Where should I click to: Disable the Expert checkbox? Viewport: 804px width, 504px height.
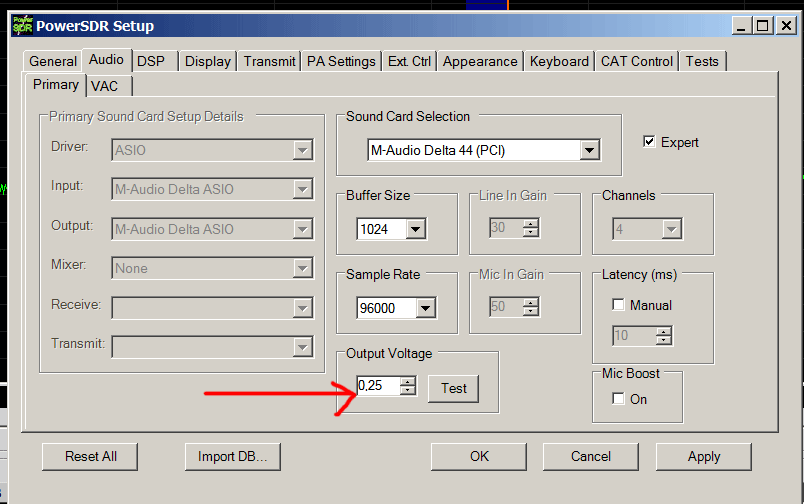pyautogui.click(x=649, y=142)
